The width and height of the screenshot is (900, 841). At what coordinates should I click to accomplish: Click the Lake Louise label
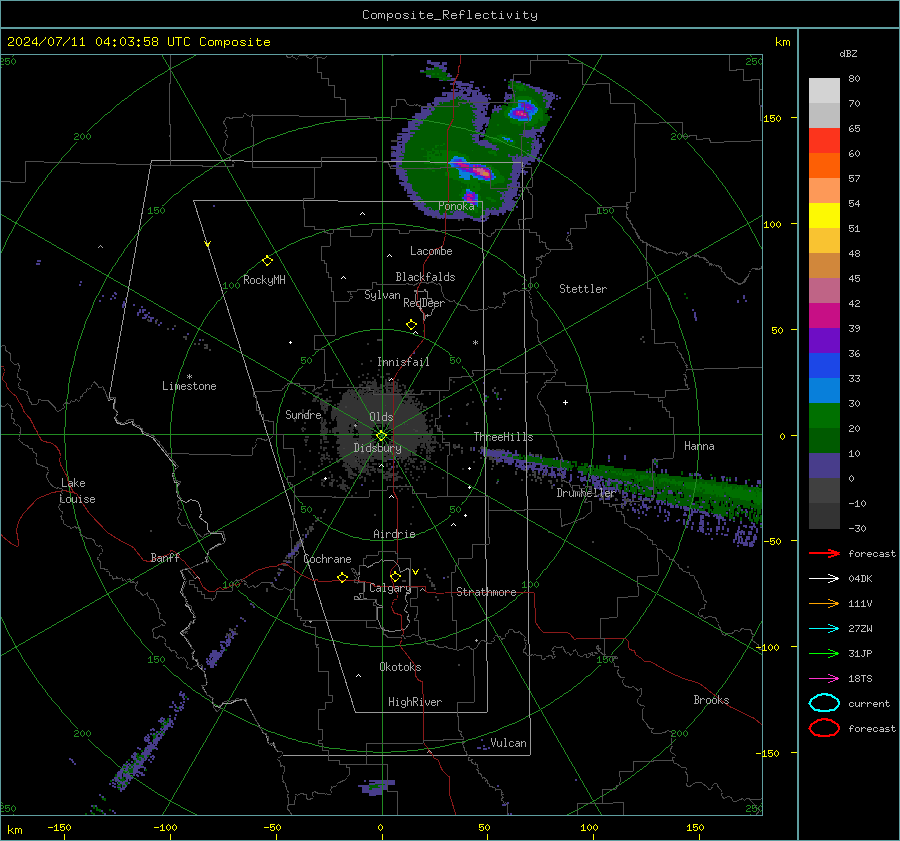77,491
